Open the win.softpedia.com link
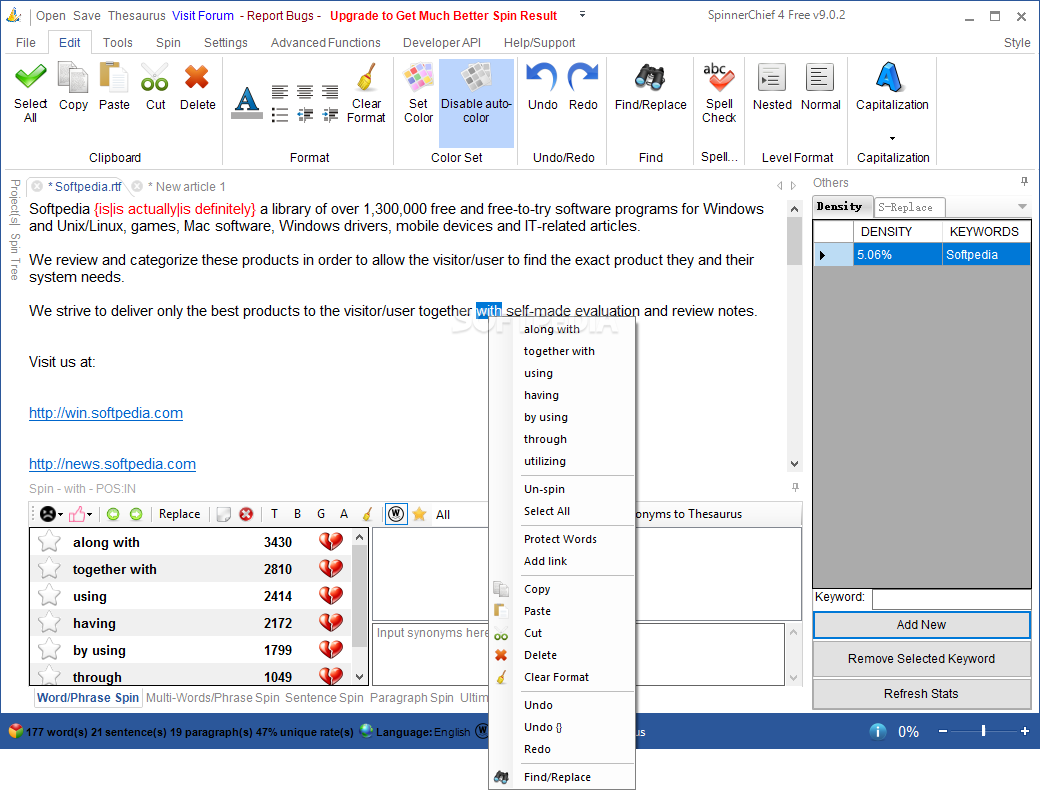The height and width of the screenshot is (790, 1040). [106, 413]
